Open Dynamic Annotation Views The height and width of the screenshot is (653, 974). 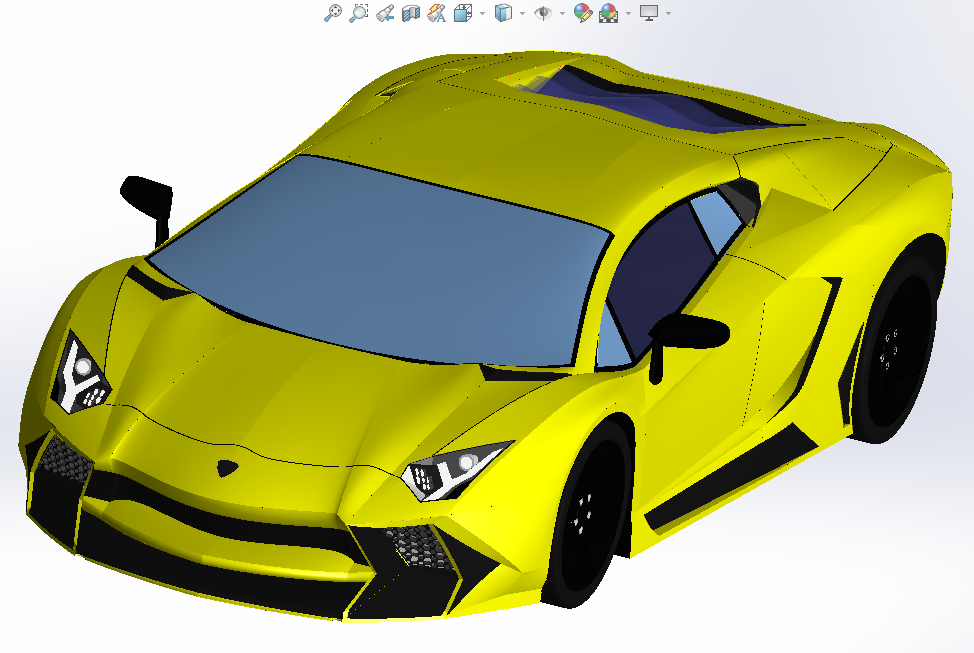tap(437, 13)
